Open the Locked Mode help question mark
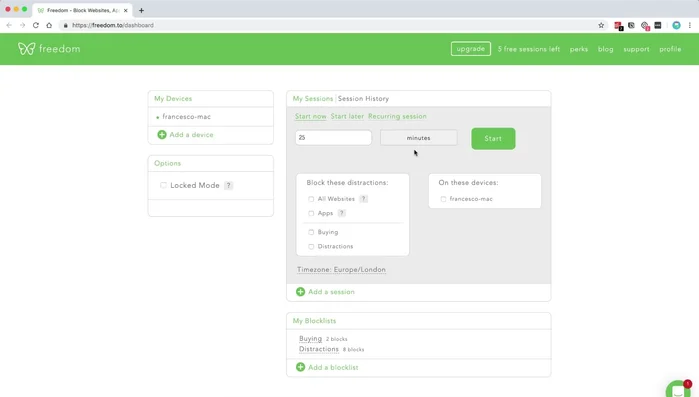This screenshot has width=699, height=397. point(228,185)
